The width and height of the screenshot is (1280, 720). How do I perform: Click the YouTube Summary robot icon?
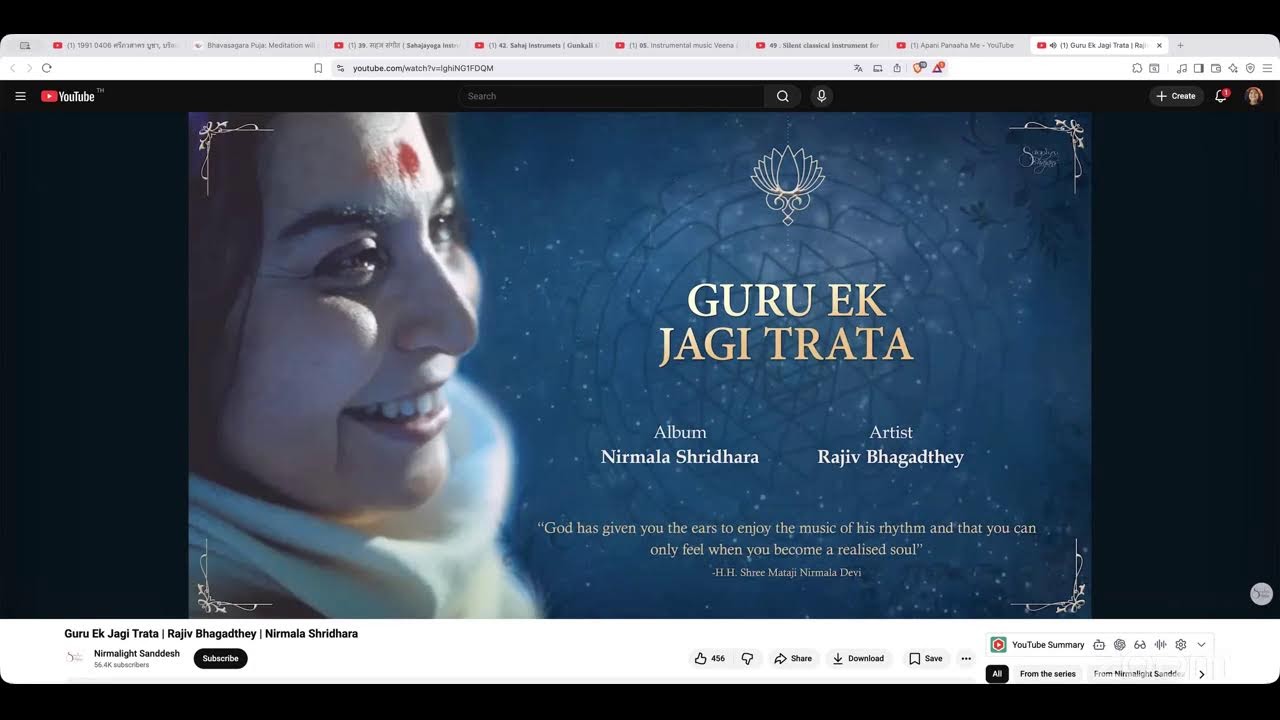pos(1099,645)
